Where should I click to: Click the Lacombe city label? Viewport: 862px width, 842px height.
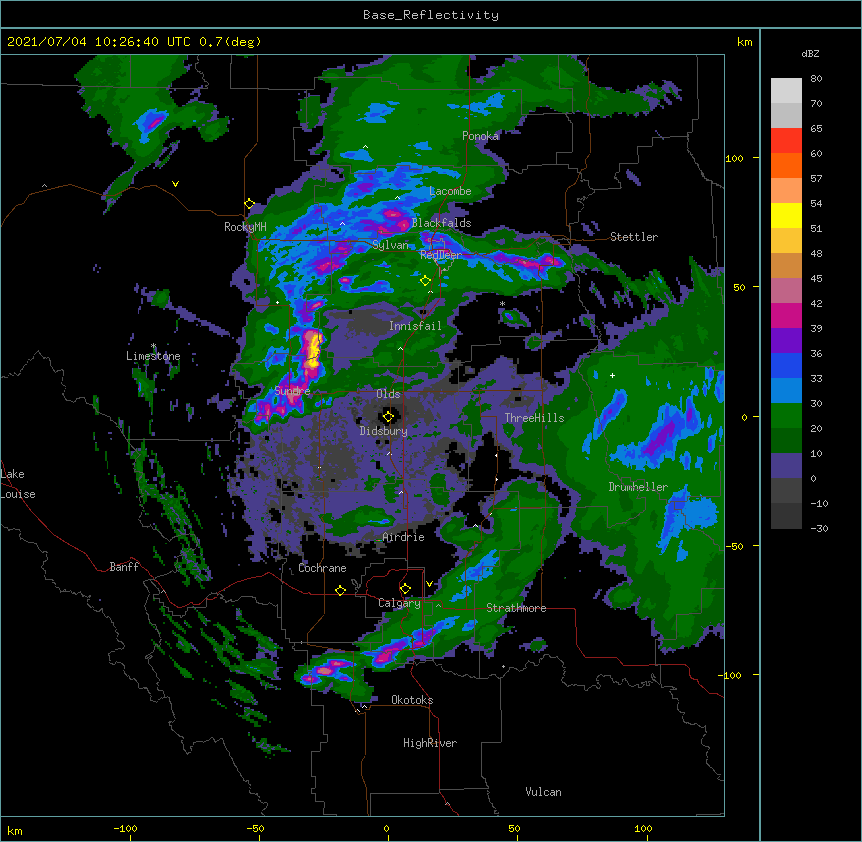click(450, 191)
